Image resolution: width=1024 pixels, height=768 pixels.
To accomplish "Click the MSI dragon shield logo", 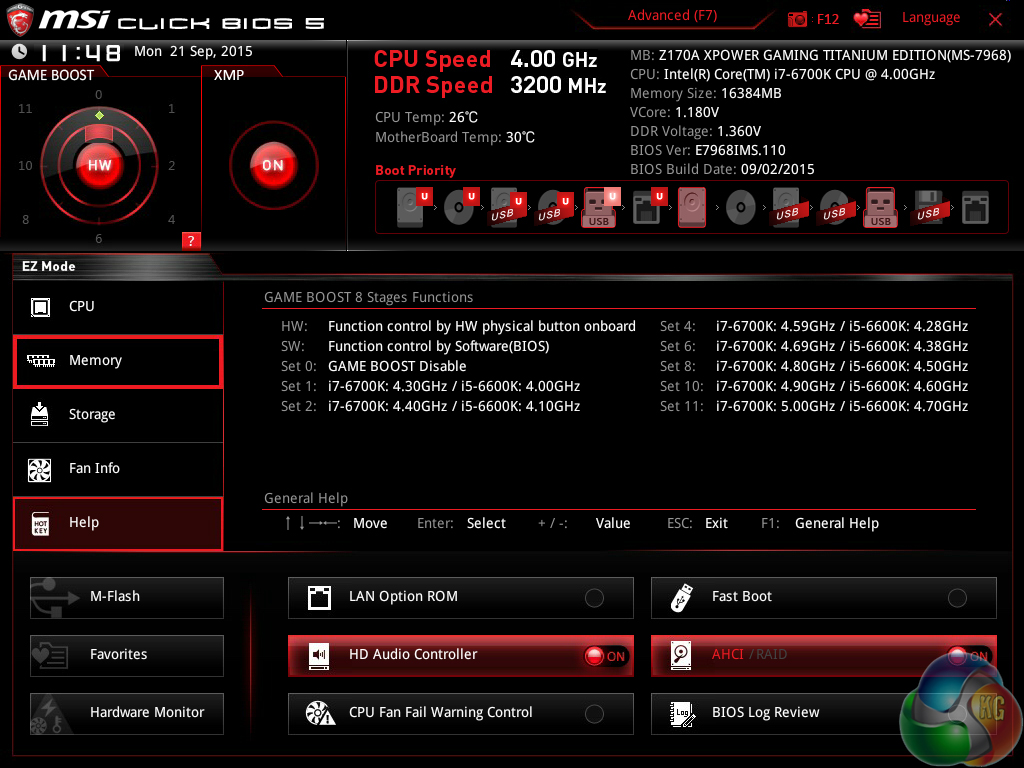I will [x=20, y=20].
